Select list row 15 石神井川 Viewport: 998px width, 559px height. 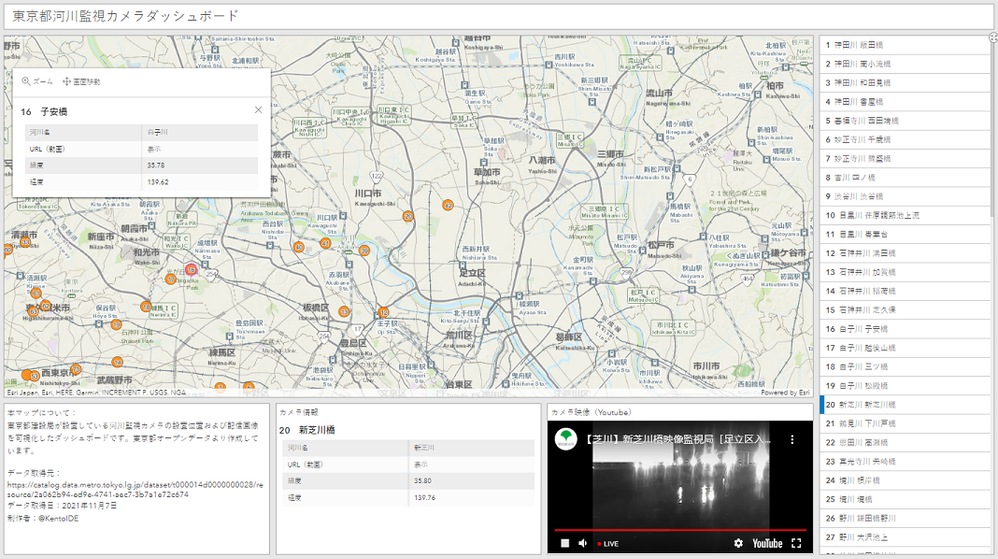[904, 310]
